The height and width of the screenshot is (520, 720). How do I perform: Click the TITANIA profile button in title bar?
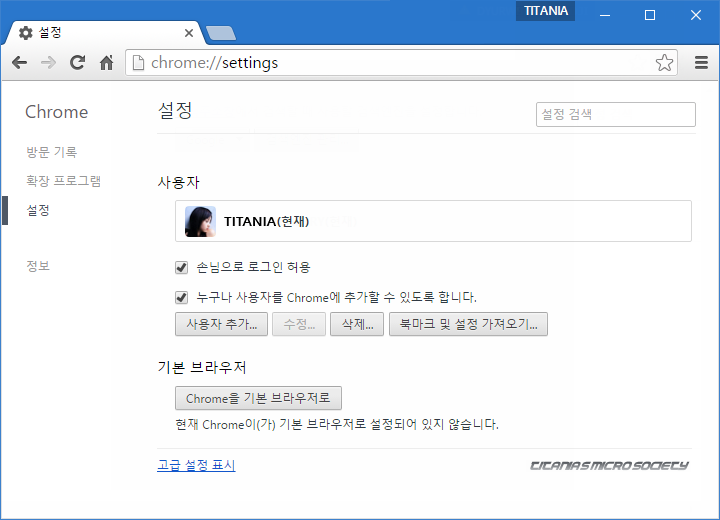click(x=546, y=11)
